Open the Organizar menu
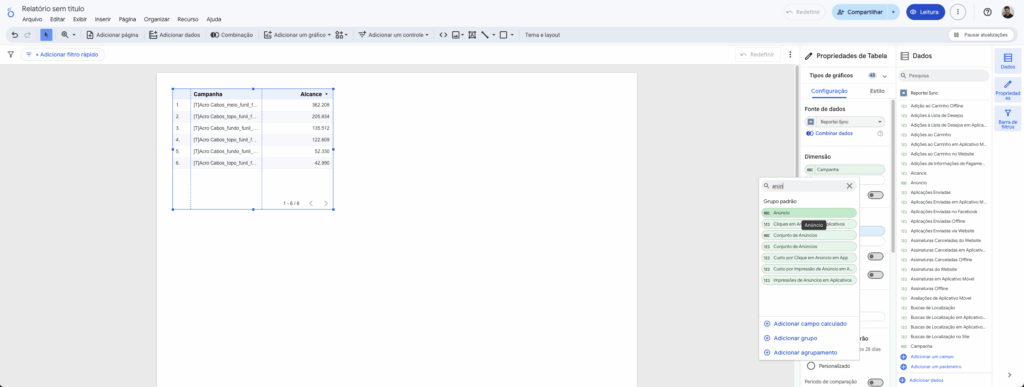The height and width of the screenshot is (387, 1024). tap(157, 20)
